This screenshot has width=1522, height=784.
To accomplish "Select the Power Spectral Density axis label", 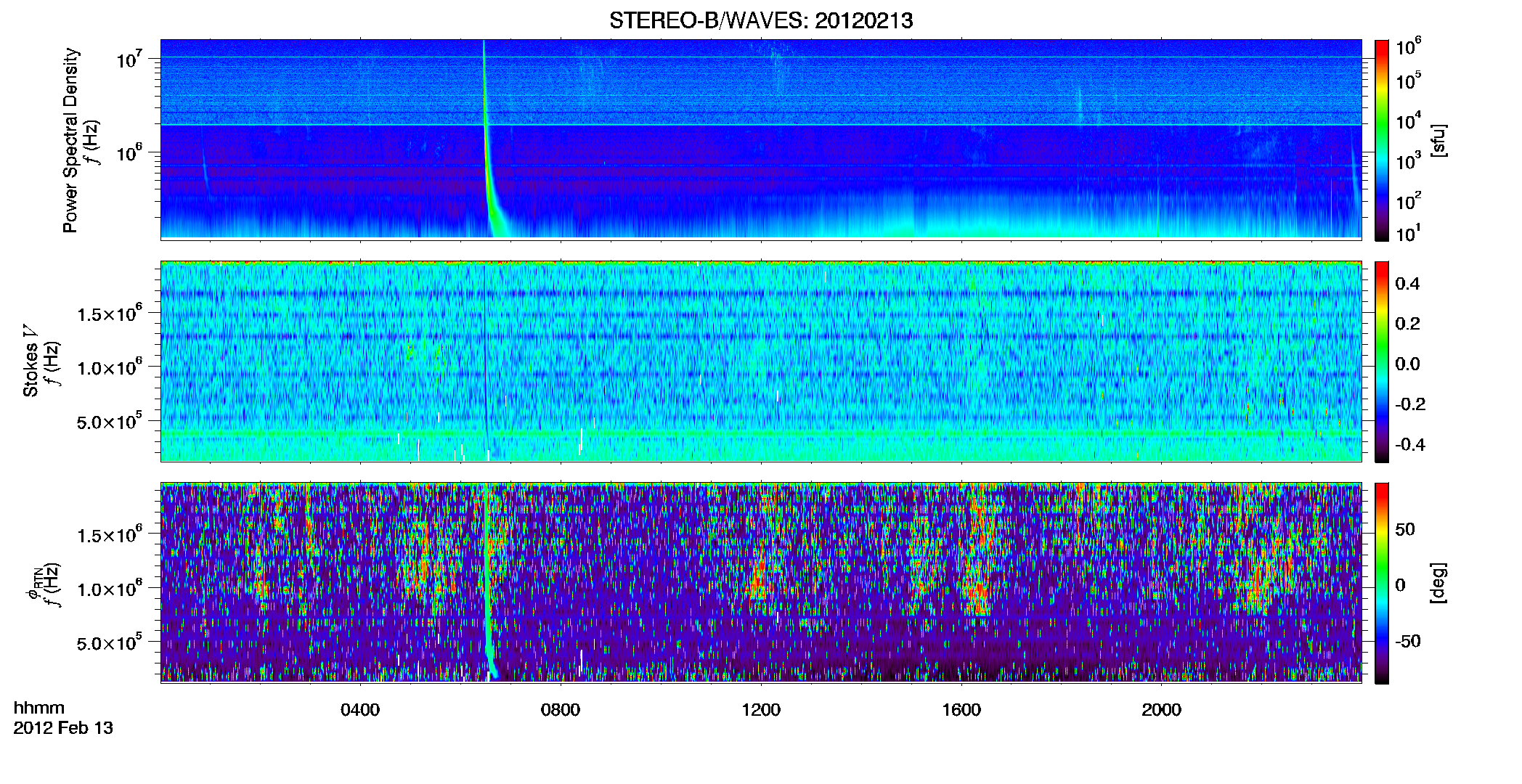I will [70, 140].
